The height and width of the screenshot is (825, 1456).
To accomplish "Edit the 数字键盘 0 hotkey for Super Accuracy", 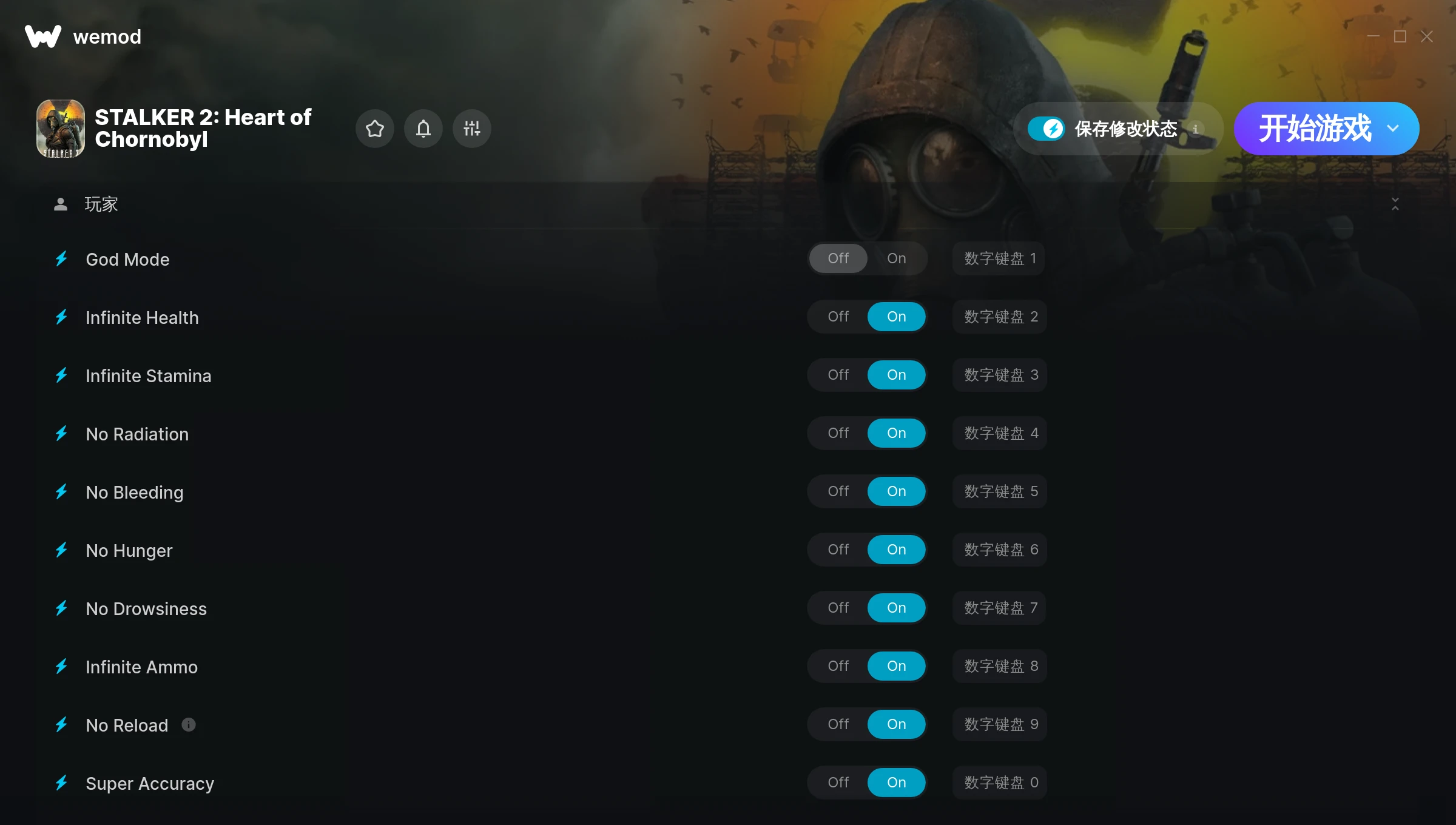I will tap(1000, 783).
